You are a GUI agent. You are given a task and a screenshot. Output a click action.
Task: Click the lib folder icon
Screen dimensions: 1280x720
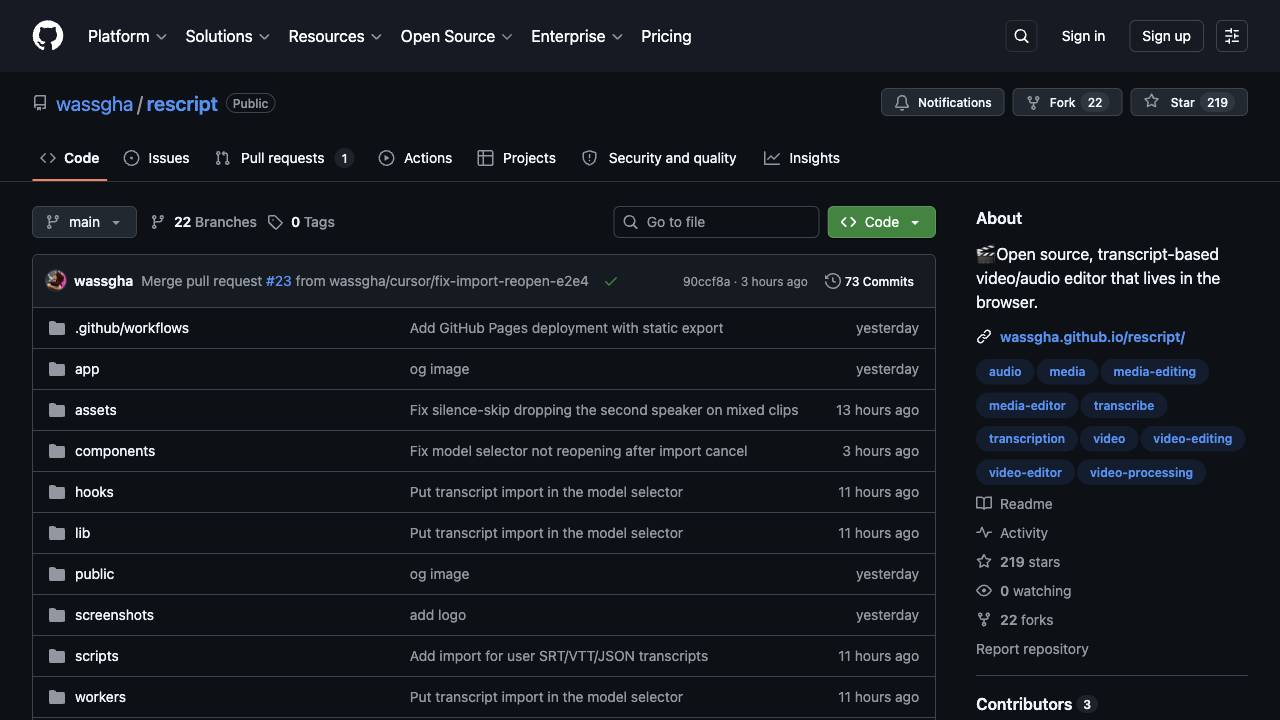tap(57, 533)
